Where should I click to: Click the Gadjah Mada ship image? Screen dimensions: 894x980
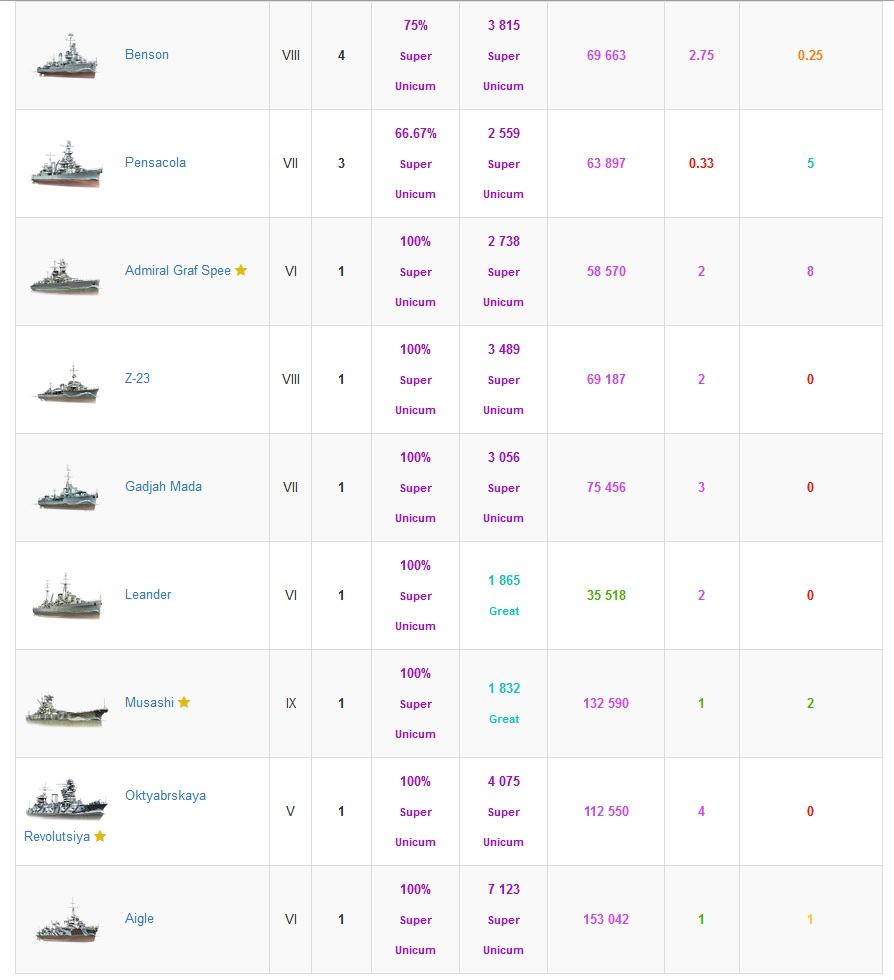click(66, 490)
